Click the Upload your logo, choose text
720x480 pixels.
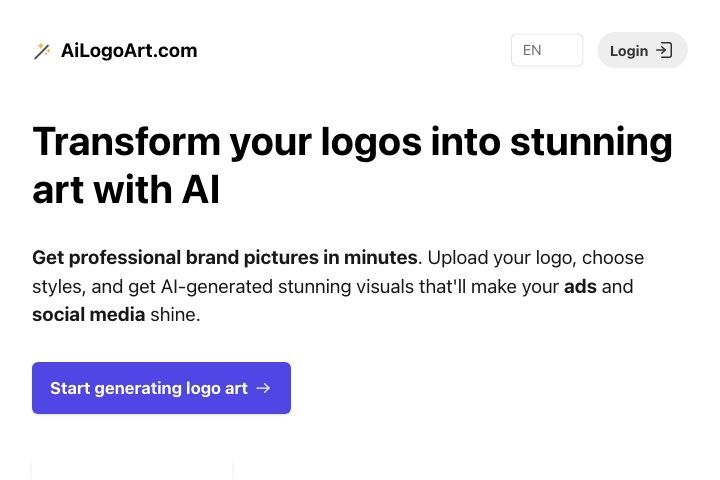click(x=535, y=258)
